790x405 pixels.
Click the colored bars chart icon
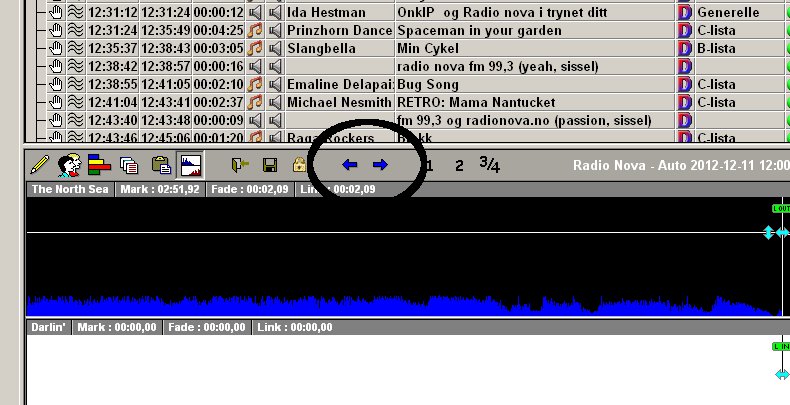pos(99,165)
